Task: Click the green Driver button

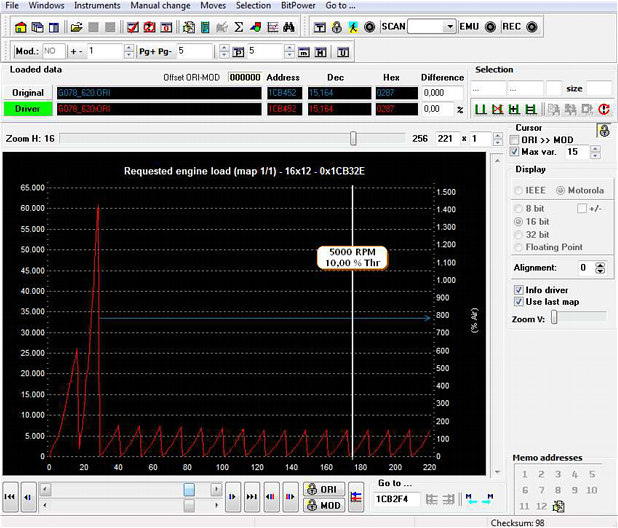Action: pos(27,108)
